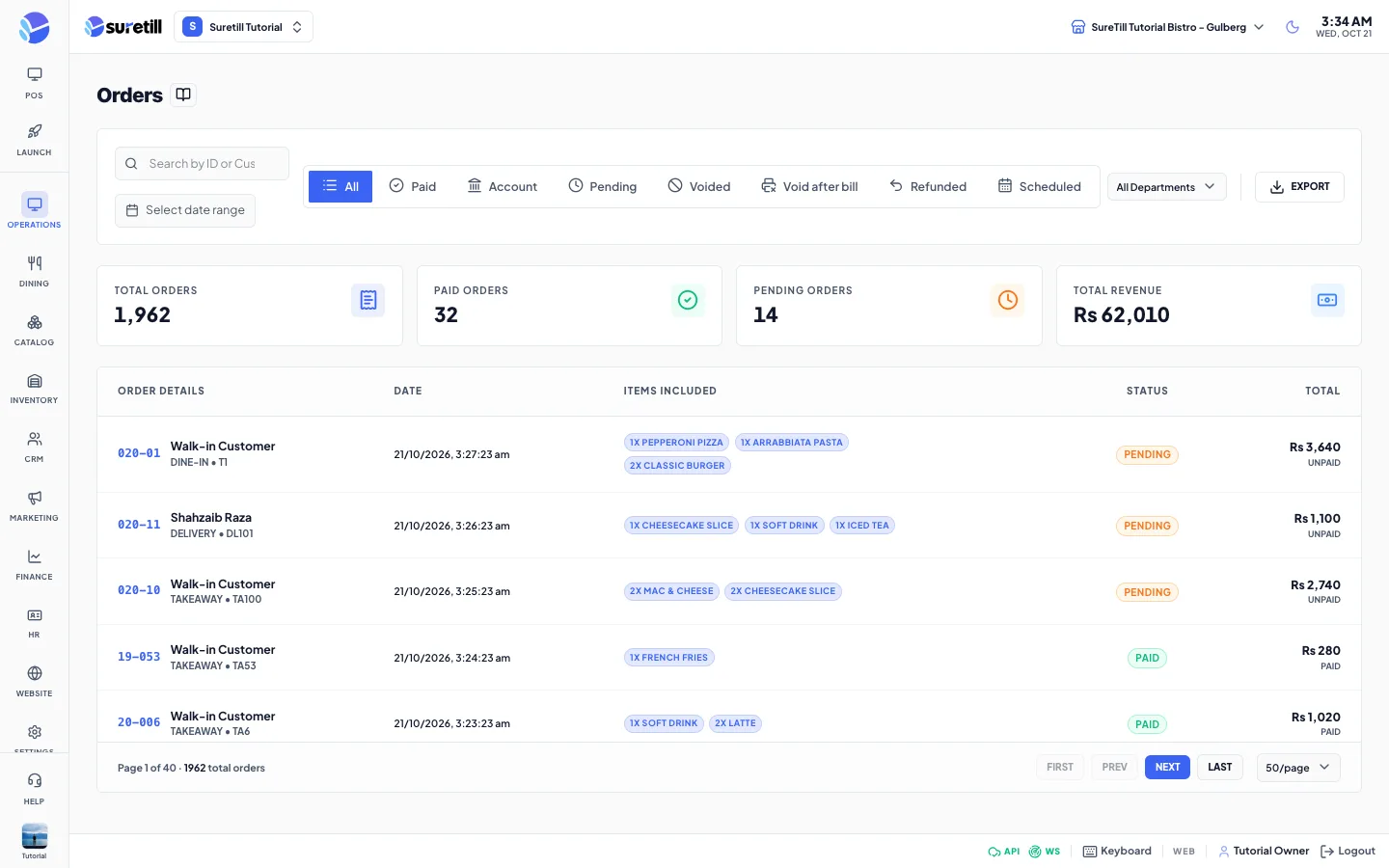This screenshot has height=868, width=1389.
Task: Open order 020-11
Action: (139, 525)
